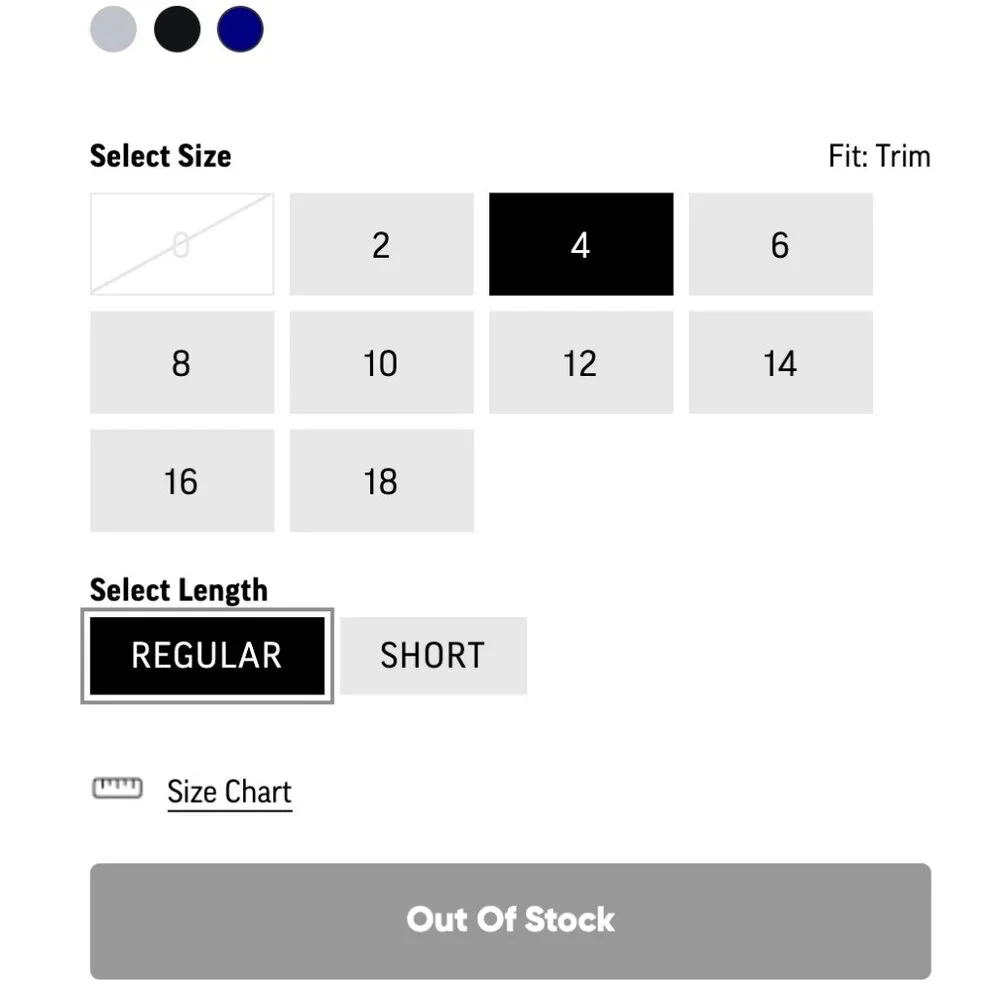Pick size 14

[780, 362]
